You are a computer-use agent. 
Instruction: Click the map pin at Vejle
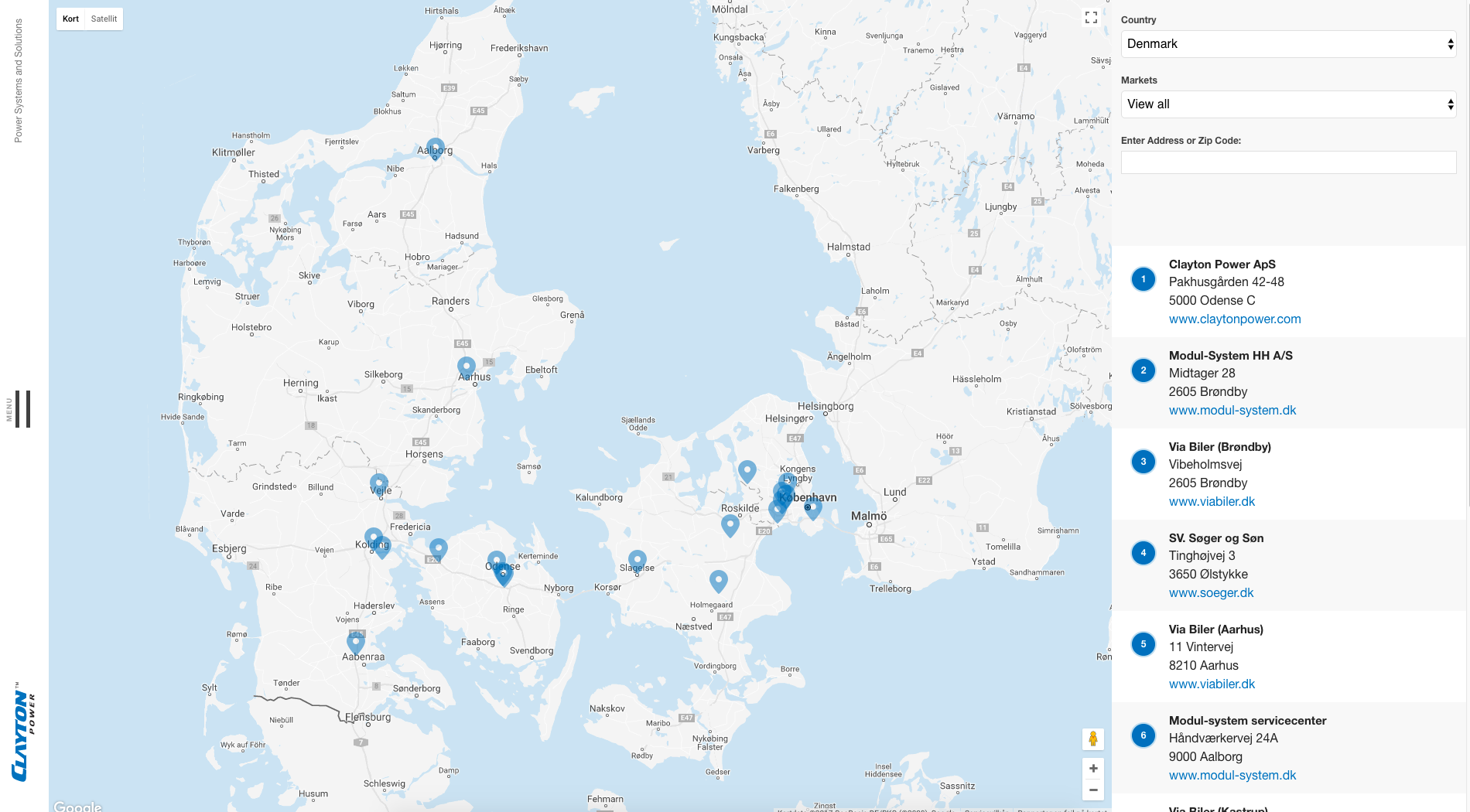[x=379, y=485]
